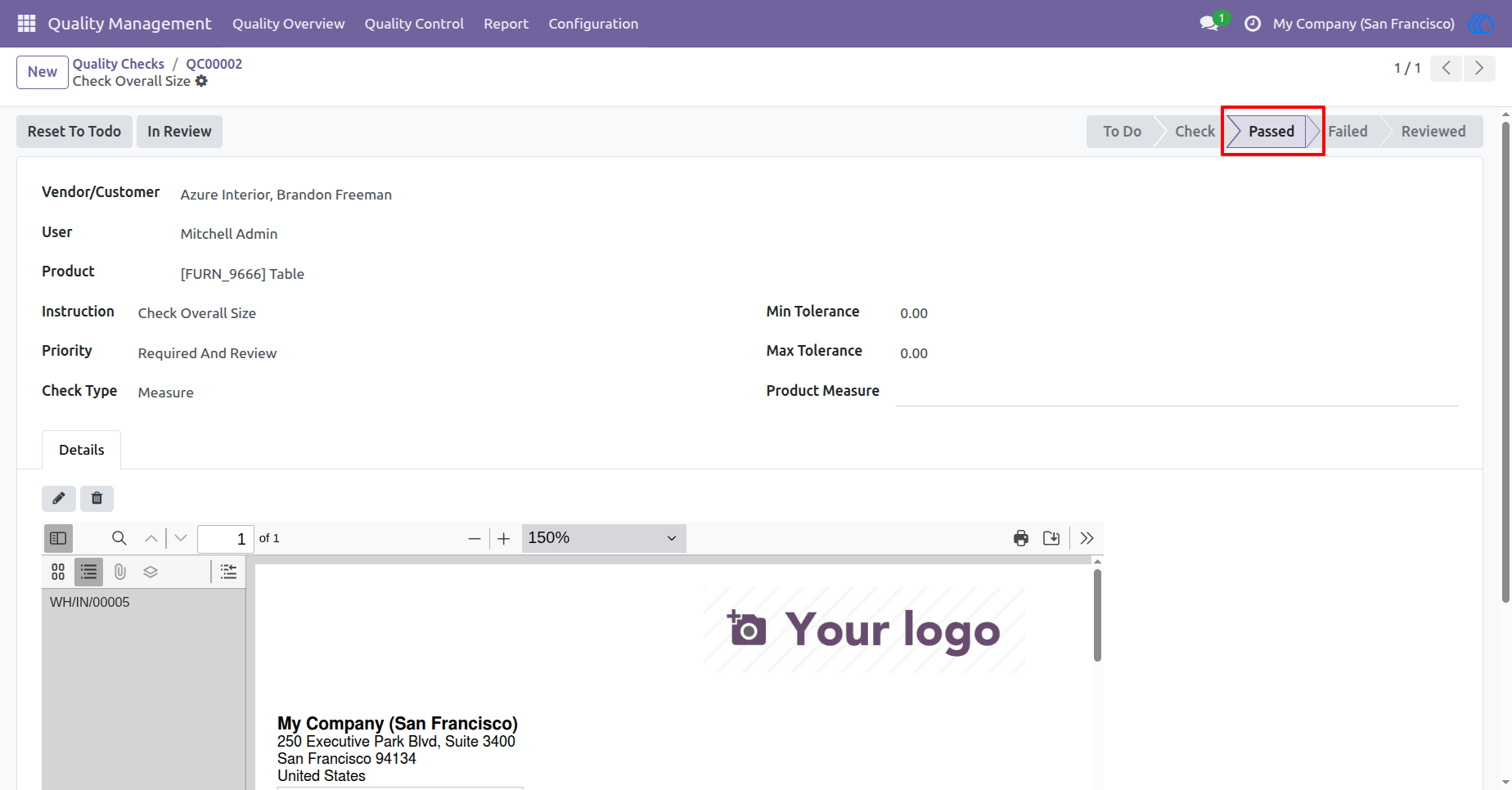Click Reset To Todo button

(74, 132)
